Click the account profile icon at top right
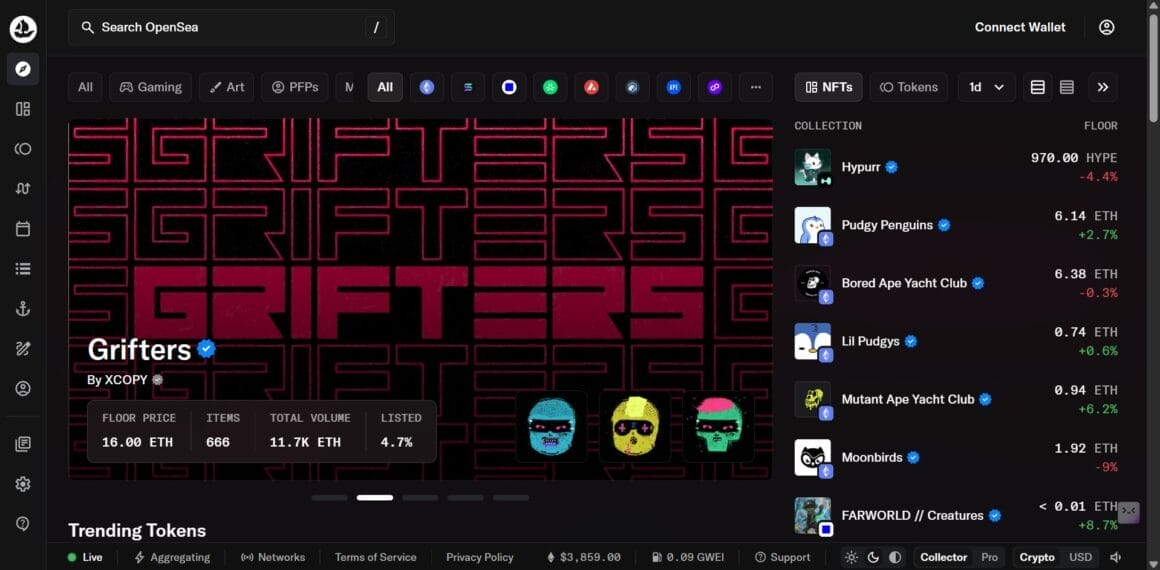The width and height of the screenshot is (1160, 570). [1106, 28]
